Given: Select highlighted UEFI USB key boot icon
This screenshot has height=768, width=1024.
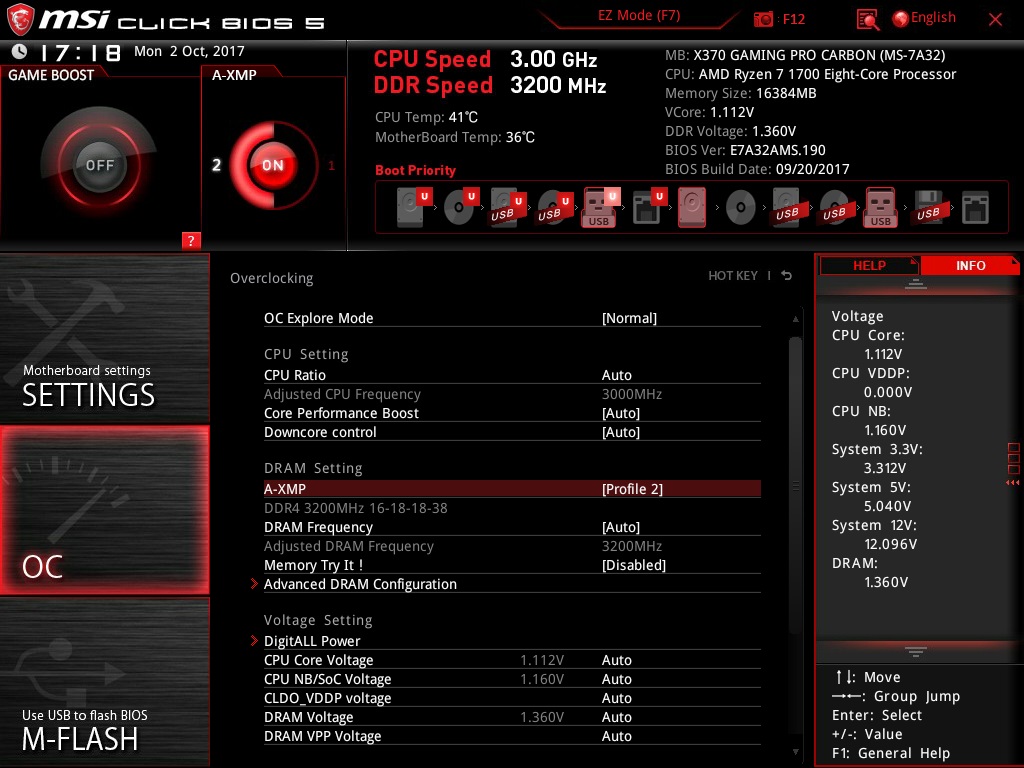Looking at the screenshot, I should 601,208.
